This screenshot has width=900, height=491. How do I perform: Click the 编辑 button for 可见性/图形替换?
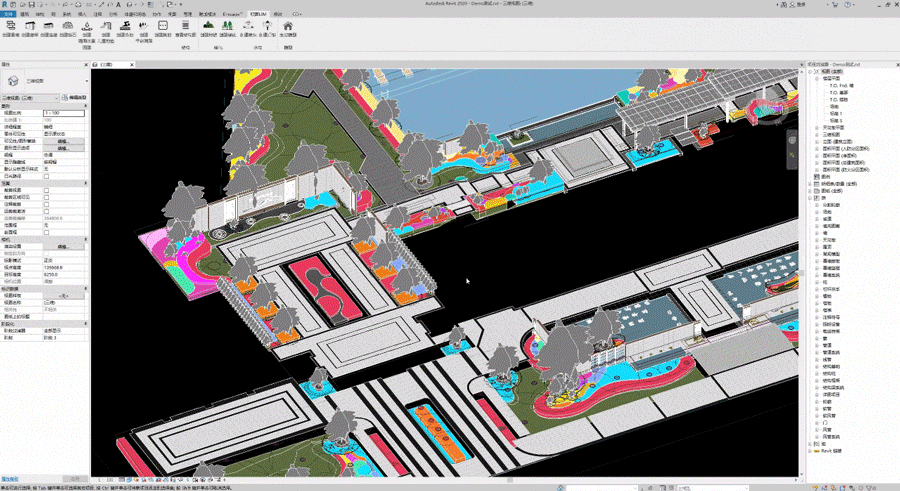(x=62, y=142)
